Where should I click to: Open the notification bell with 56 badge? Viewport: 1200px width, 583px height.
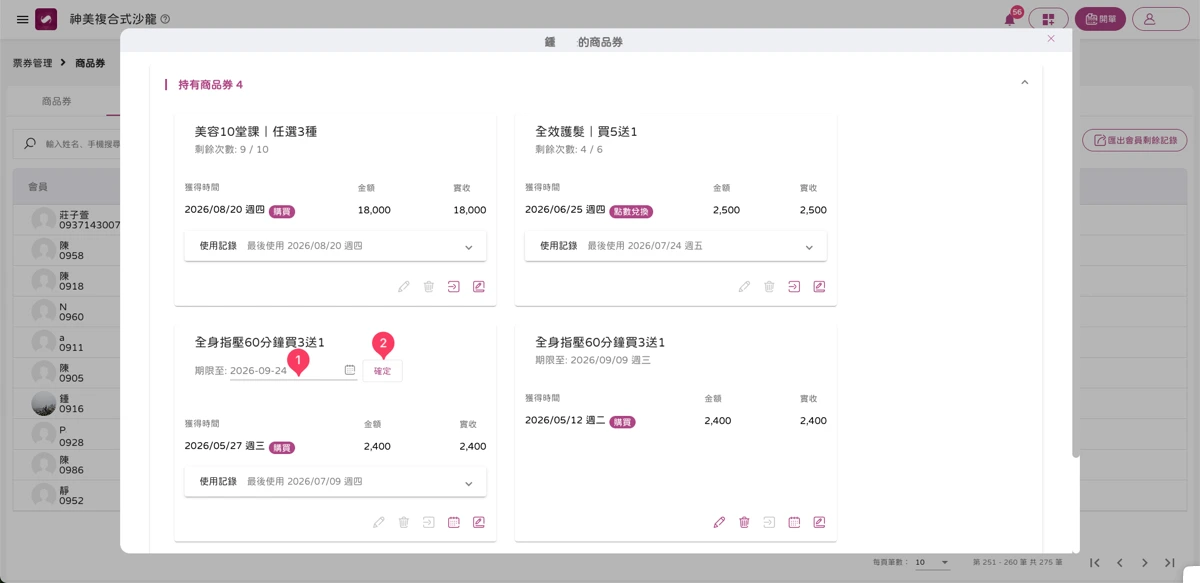(x=1010, y=19)
